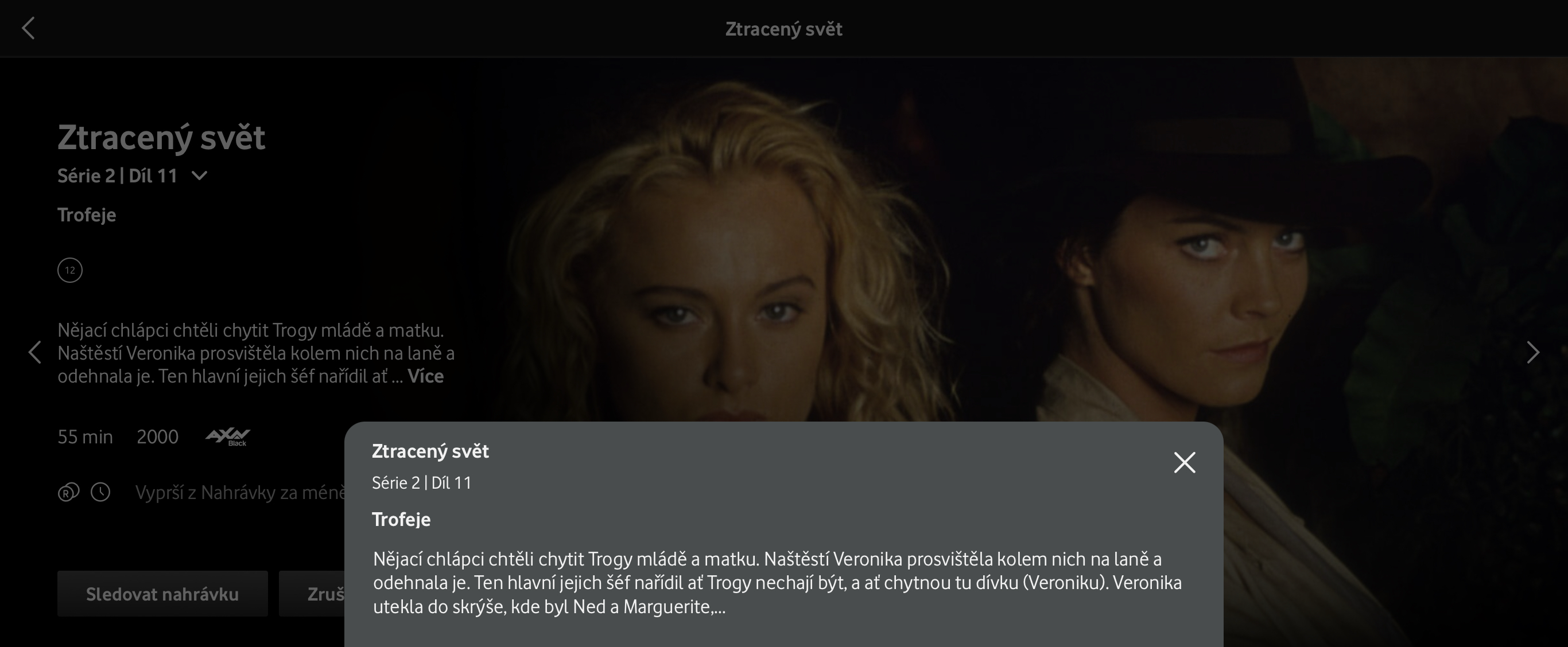The image size is (1568, 647).
Task: Click the large Ztracený svět show title
Action: (161, 138)
